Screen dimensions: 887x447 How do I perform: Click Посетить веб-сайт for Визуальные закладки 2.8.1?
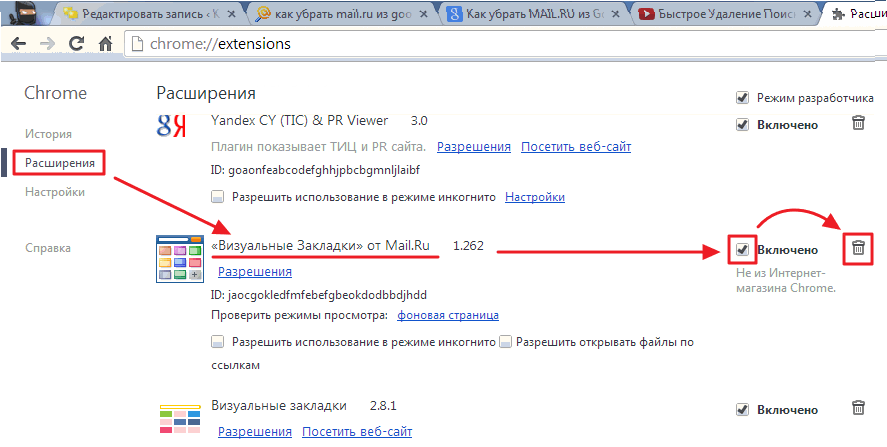click(x=357, y=432)
